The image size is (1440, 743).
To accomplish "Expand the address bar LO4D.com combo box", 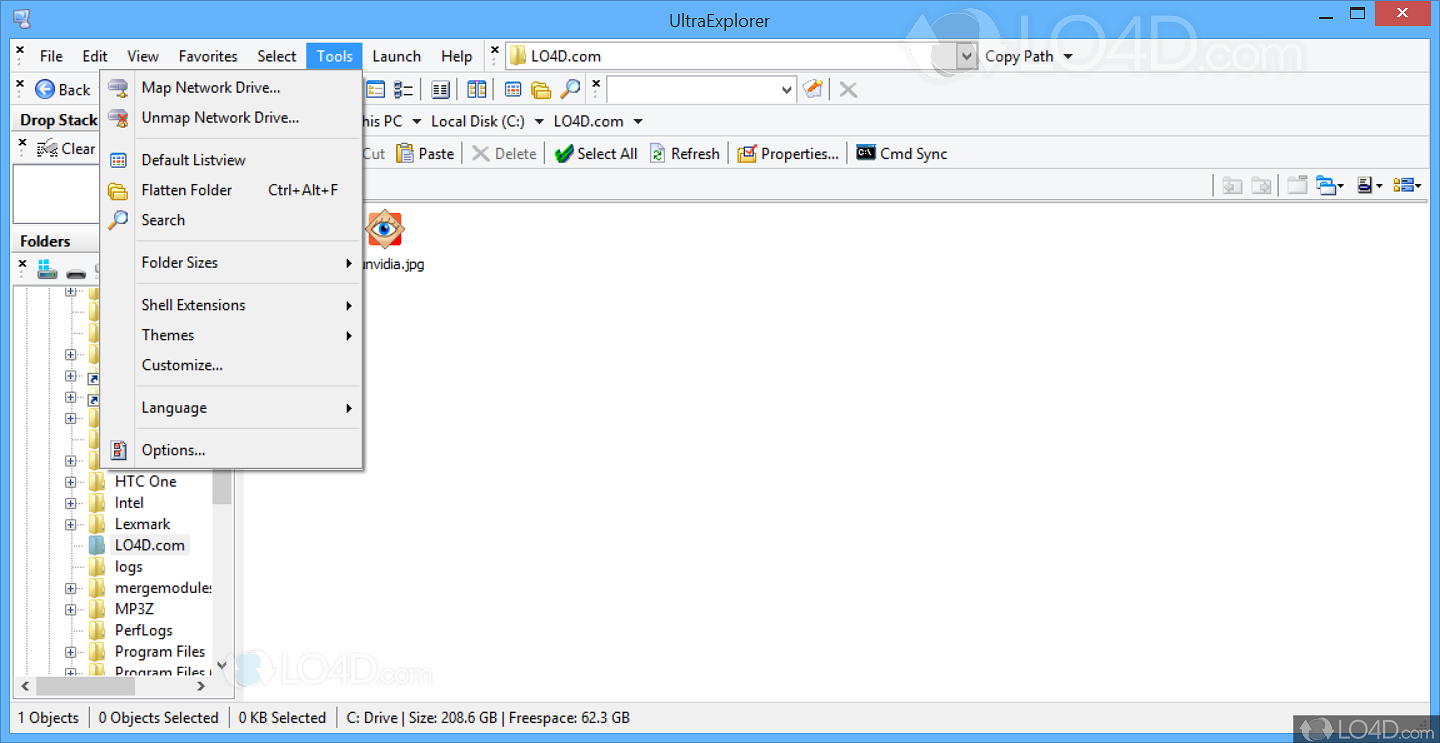I will 966,57.
